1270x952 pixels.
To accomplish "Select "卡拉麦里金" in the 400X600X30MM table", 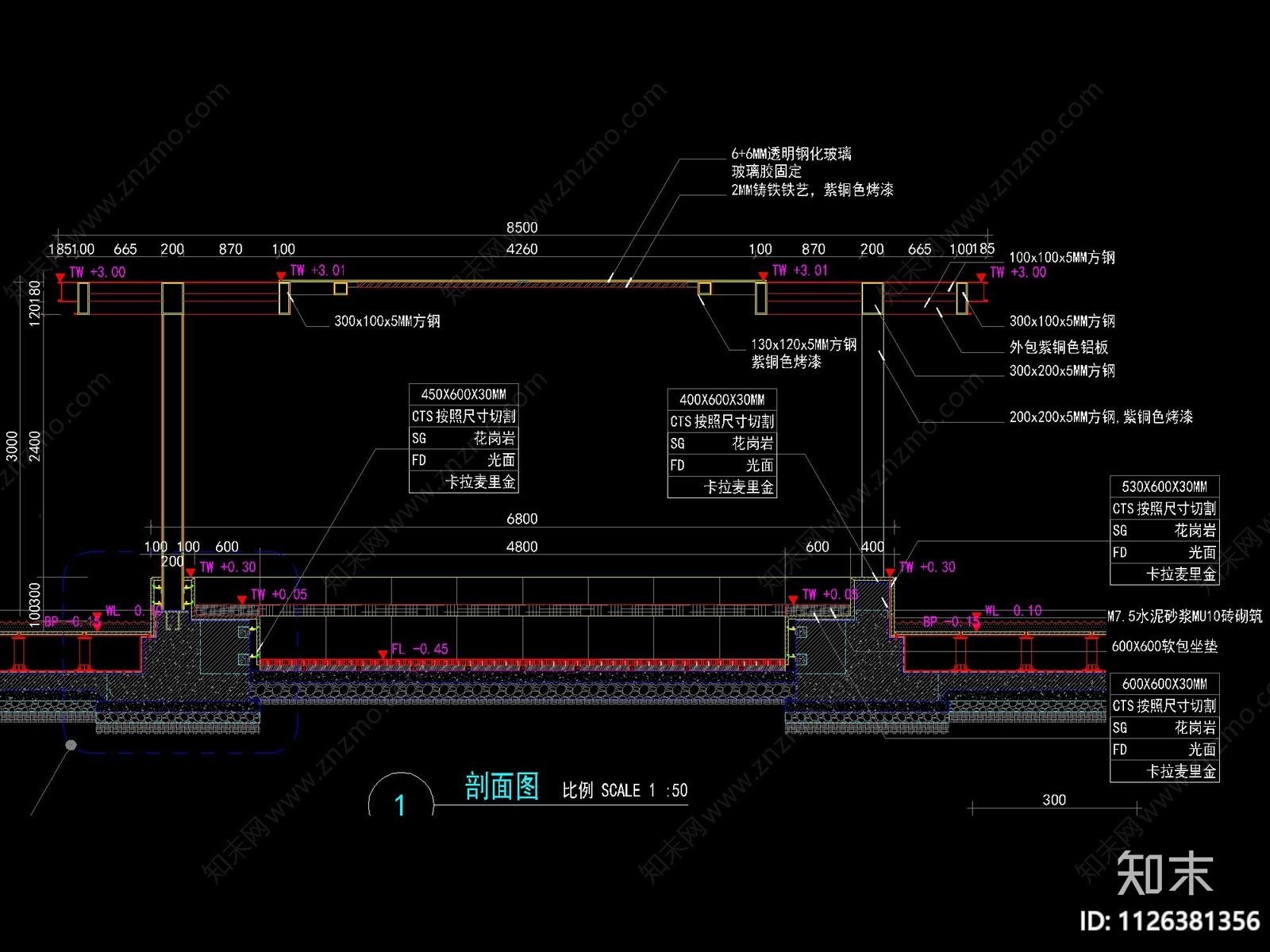I will click(739, 487).
